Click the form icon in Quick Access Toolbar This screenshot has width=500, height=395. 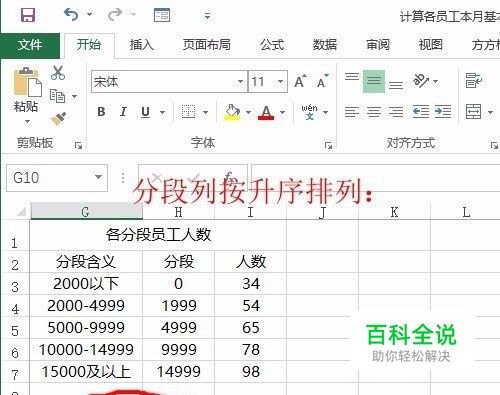click(x=162, y=15)
